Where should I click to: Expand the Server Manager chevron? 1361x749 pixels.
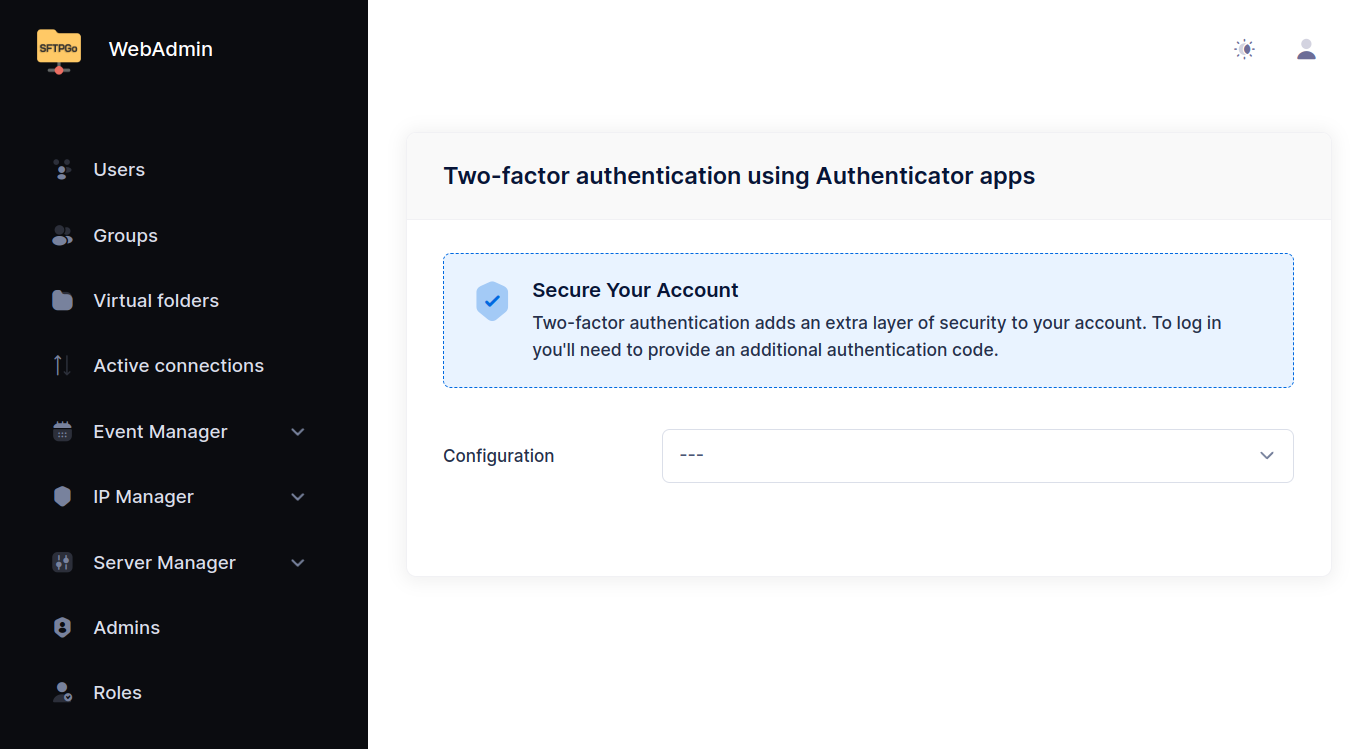coord(297,563)
